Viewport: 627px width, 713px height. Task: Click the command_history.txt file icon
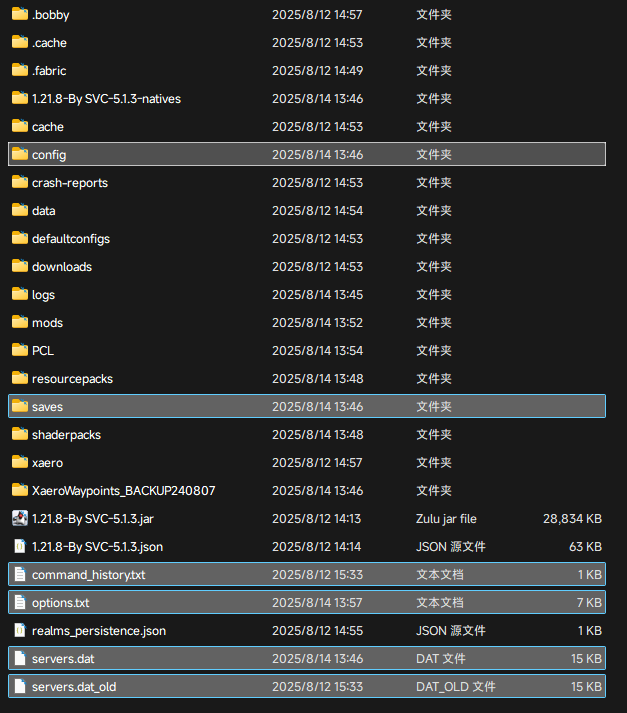tap(20, 575)
